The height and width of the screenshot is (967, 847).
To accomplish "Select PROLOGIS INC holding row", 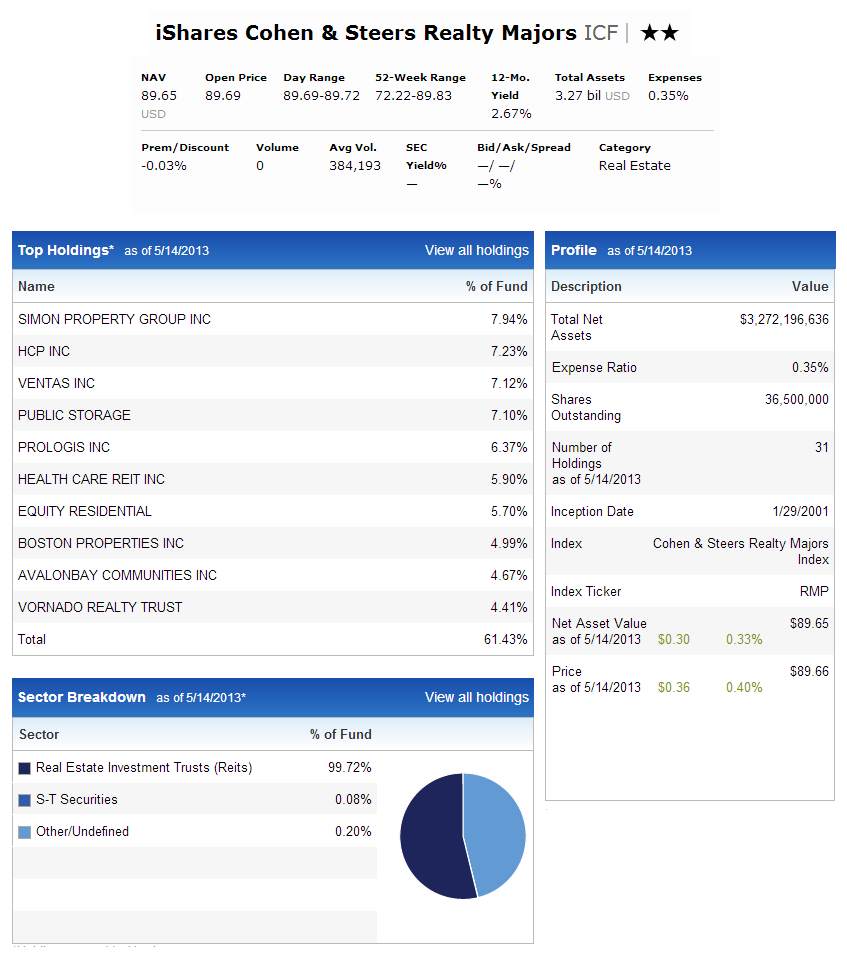I will coord(273,448).
